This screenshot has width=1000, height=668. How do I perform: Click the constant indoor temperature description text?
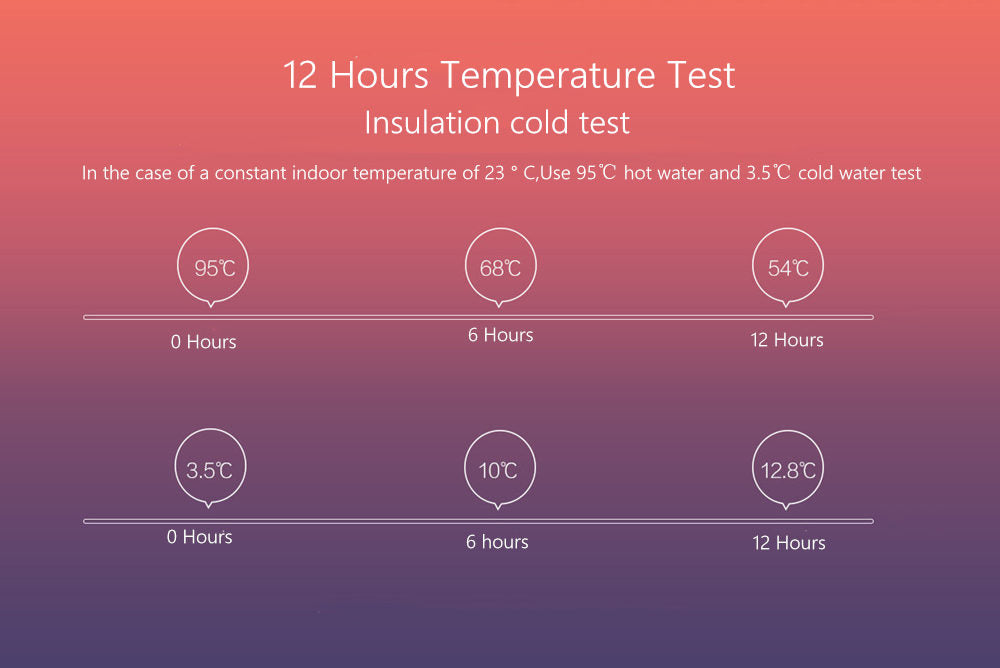click(x=501, y=173)
